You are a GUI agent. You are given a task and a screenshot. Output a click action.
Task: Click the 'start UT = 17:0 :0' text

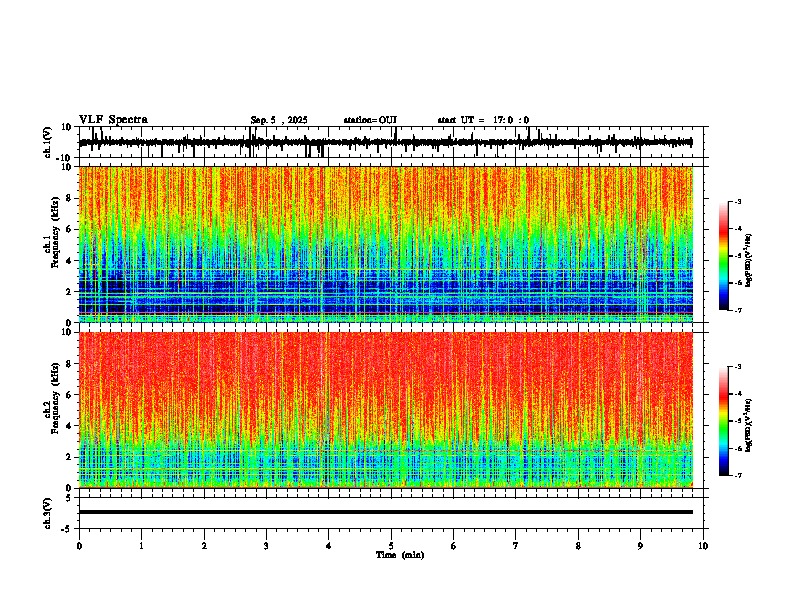click(483, 120)
